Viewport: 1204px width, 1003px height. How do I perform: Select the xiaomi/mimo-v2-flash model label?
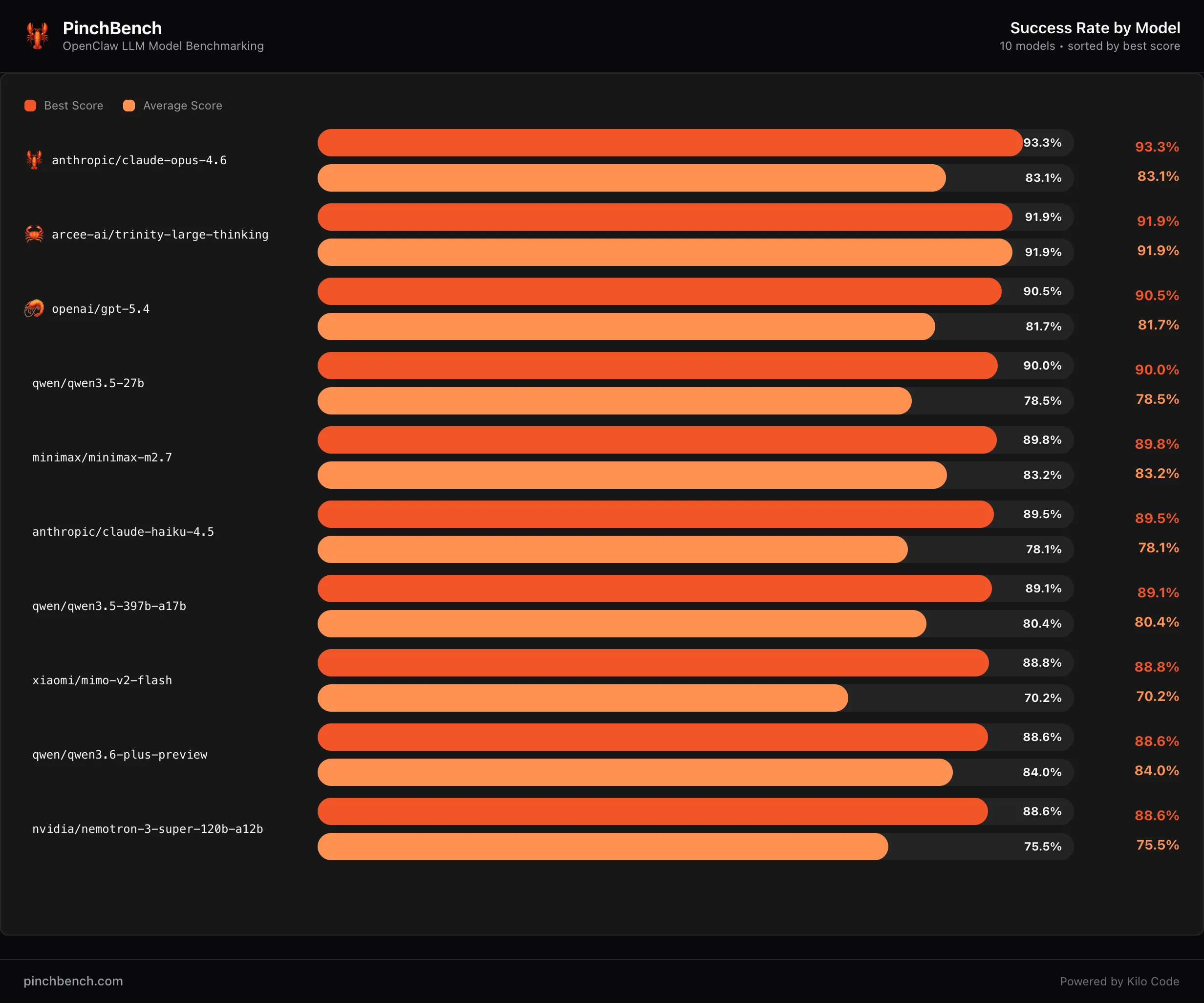[101, 680]
